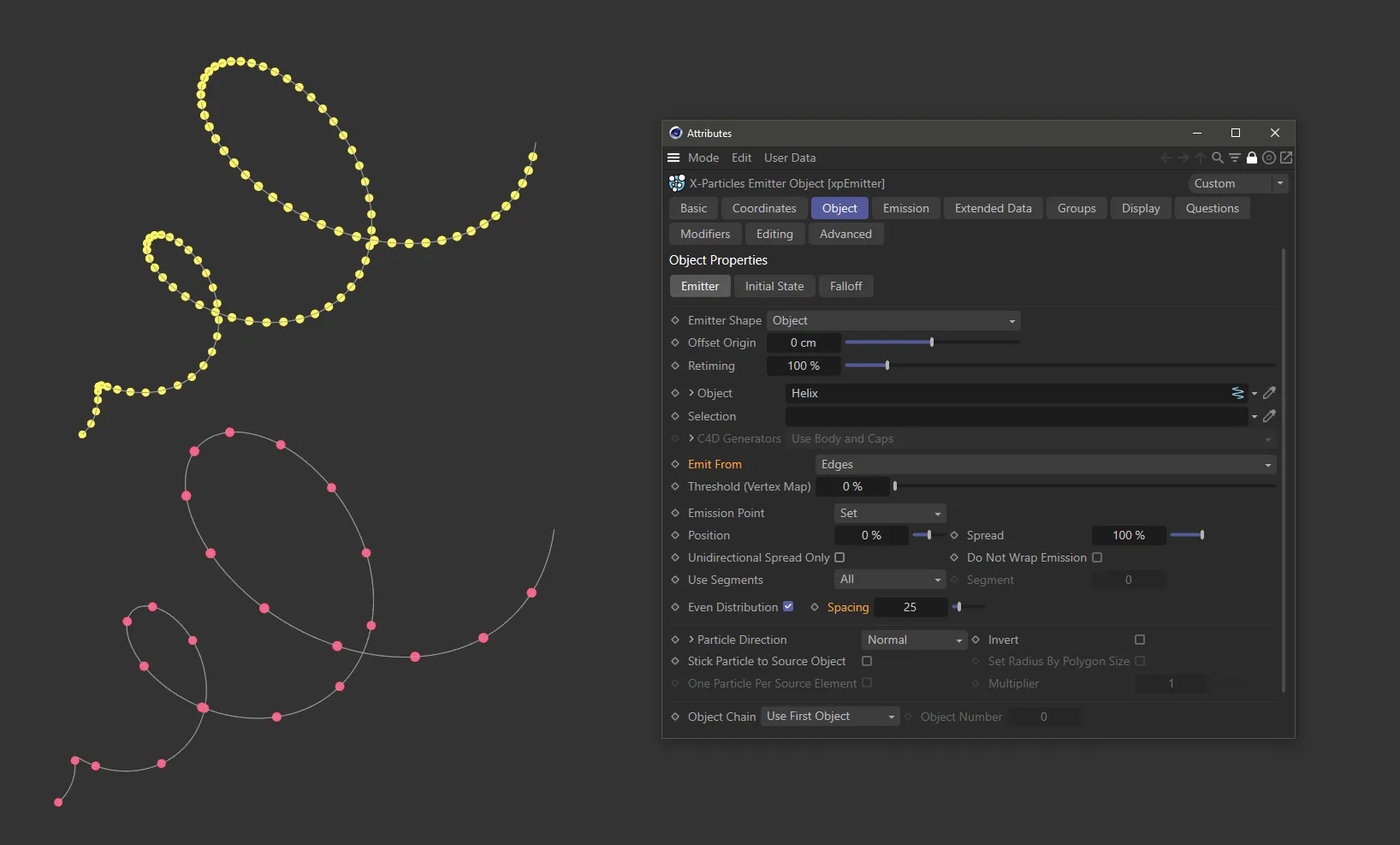Image resolution: width=1400 pixels, height=845 pixels.
Task: Click the hamburger menu icon beside Mode
Action: [673, 158]
